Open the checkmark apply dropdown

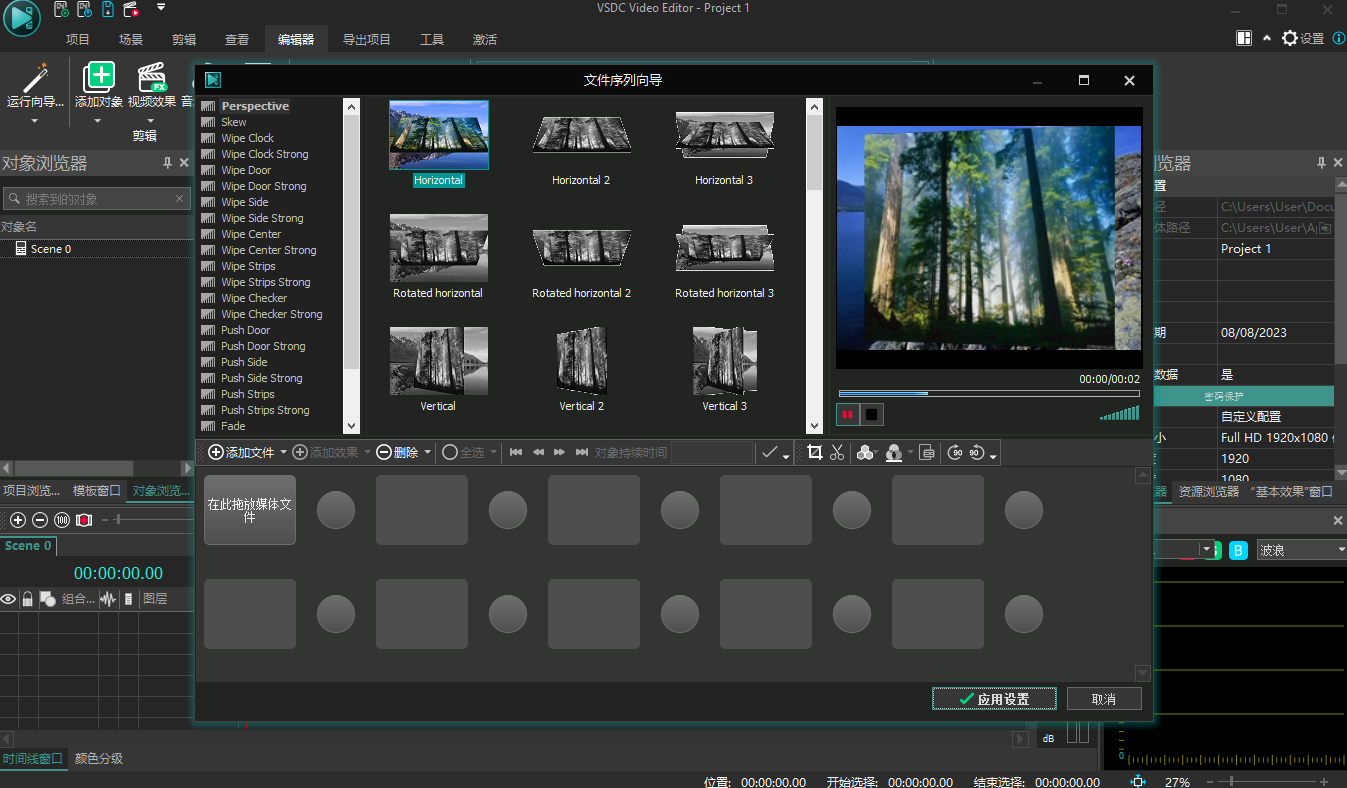coord(786,455)
